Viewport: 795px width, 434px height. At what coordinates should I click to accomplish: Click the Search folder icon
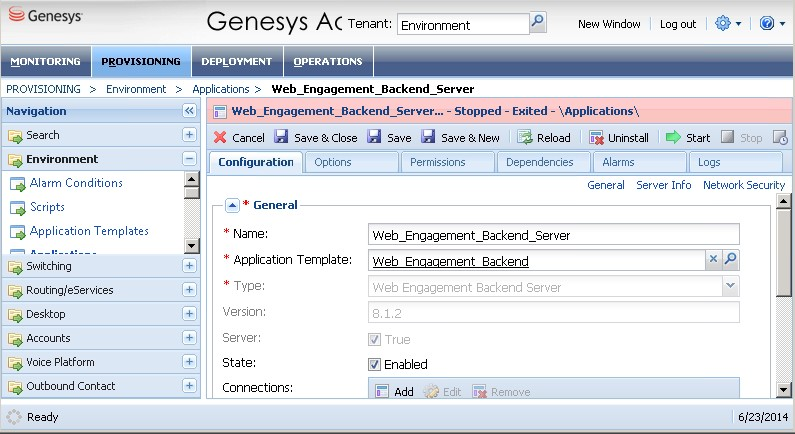[15, 136]
